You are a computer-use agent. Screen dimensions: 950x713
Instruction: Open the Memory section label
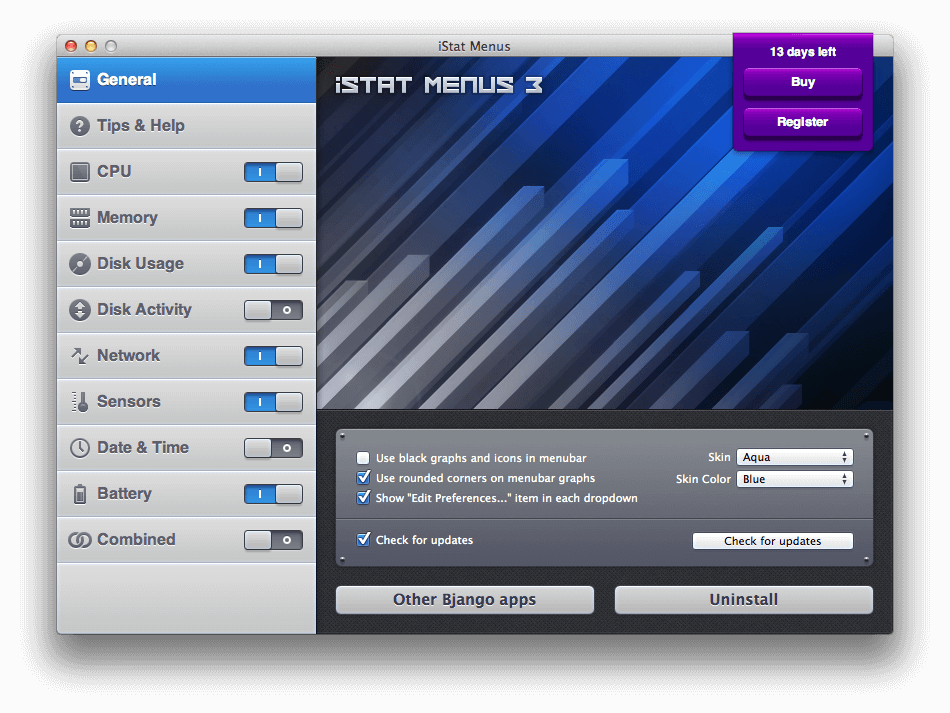127,218
